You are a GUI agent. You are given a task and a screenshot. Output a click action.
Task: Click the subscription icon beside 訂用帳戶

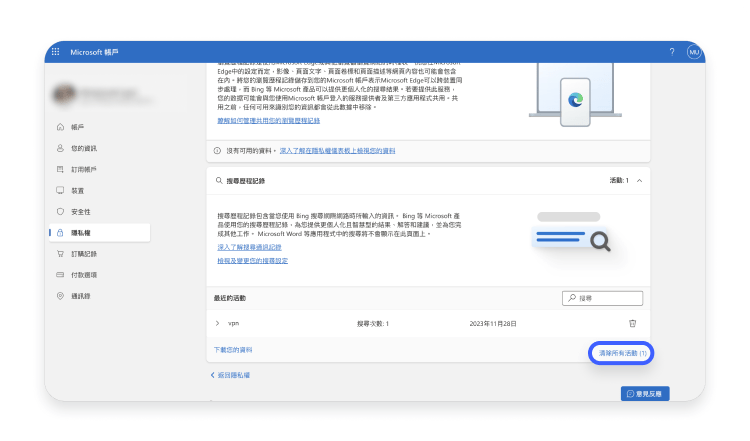tap(60, 169)
